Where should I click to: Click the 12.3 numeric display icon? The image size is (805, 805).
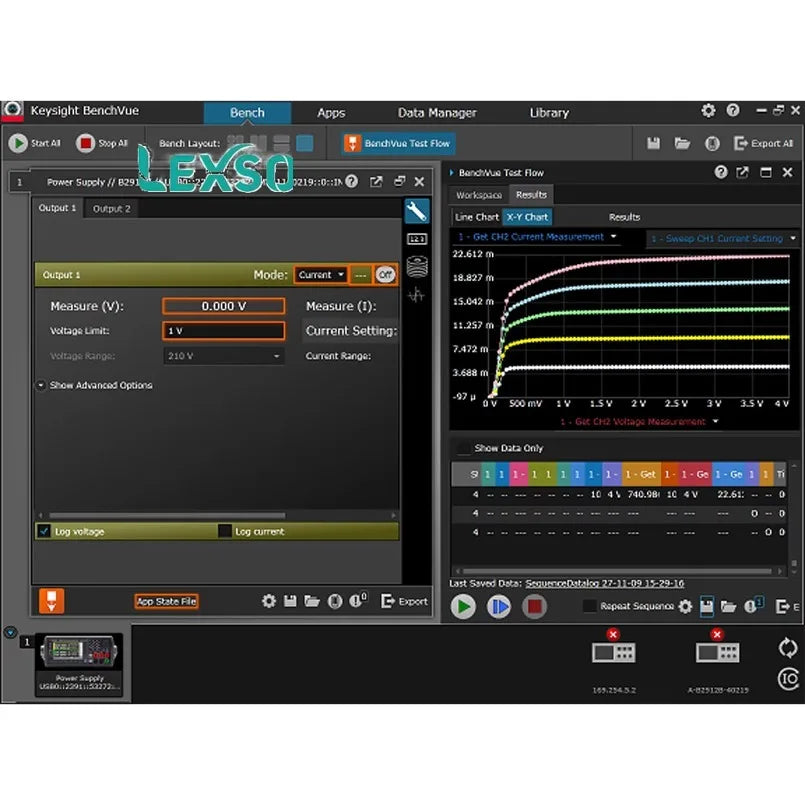pos(416,239)
